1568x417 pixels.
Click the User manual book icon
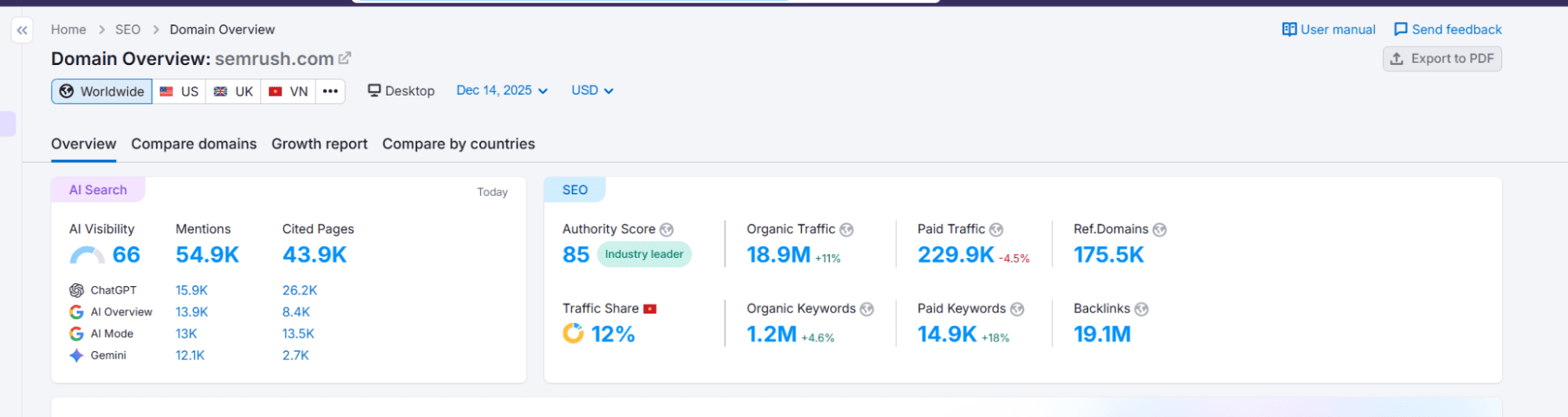(1289, 30)
